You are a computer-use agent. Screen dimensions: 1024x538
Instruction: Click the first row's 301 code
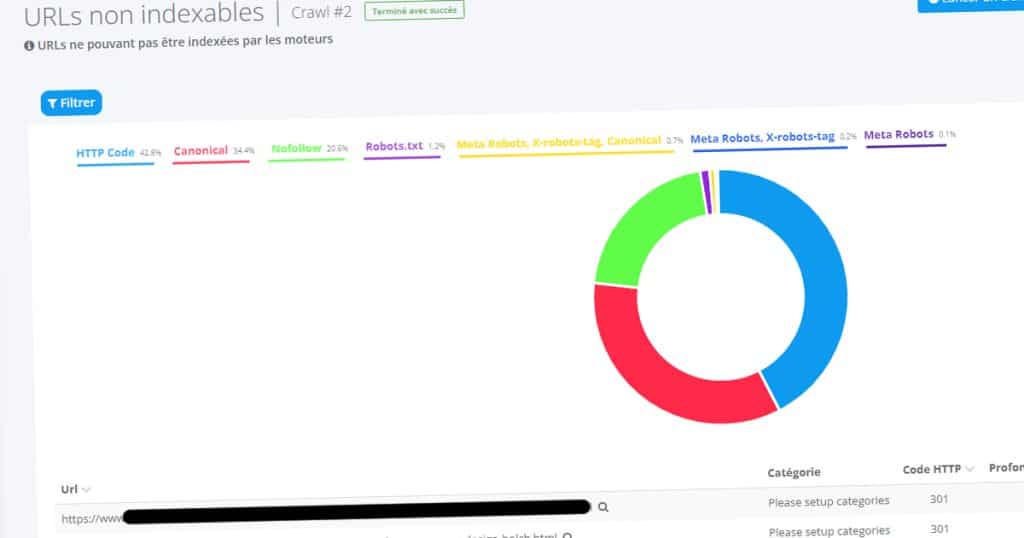point(938,499)
